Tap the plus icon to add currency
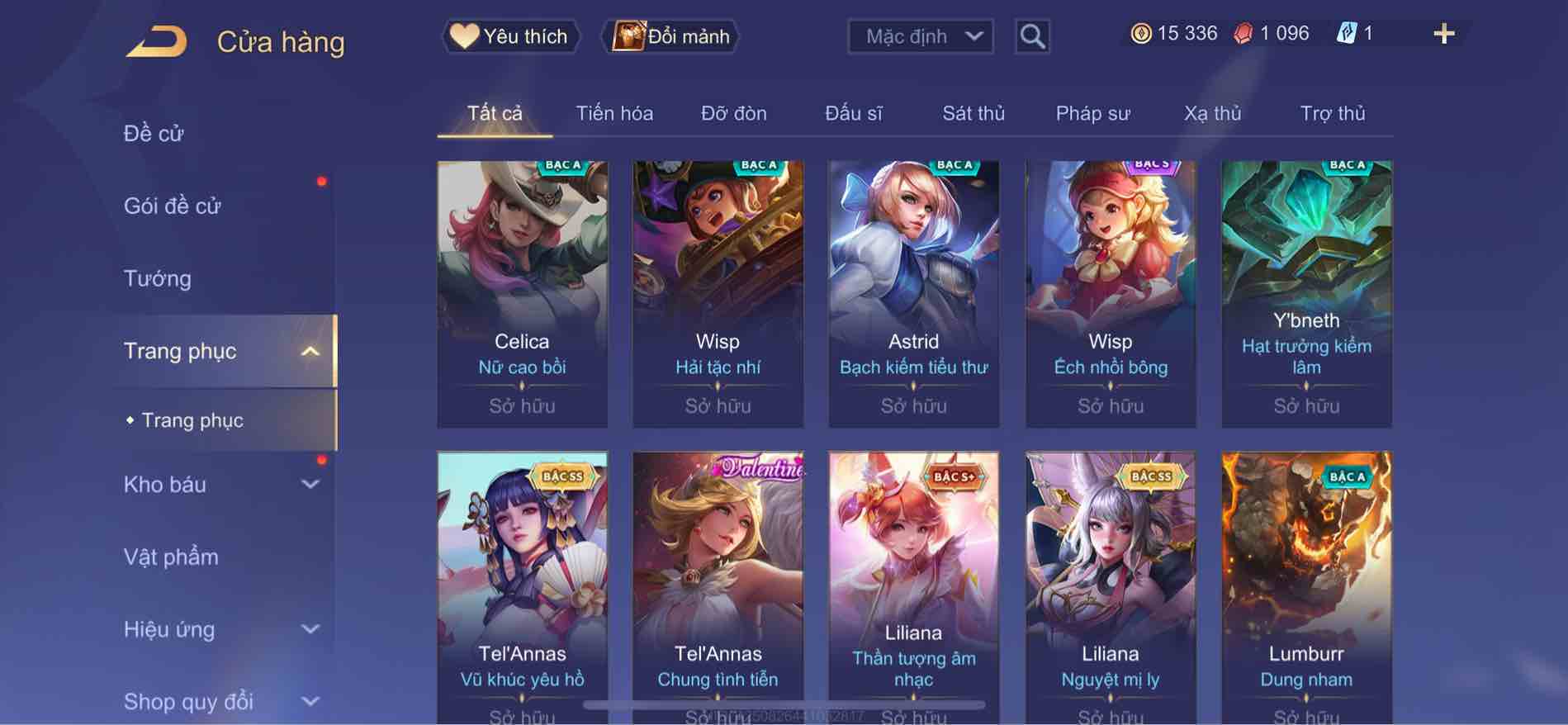 pyautogui.click(x=1443, y=34)
